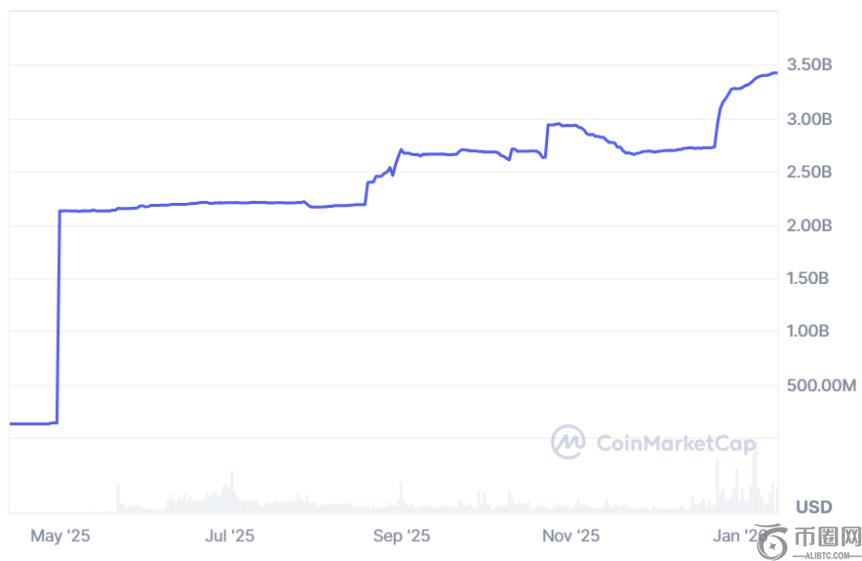Click the USD currency label

coord(814,507)
